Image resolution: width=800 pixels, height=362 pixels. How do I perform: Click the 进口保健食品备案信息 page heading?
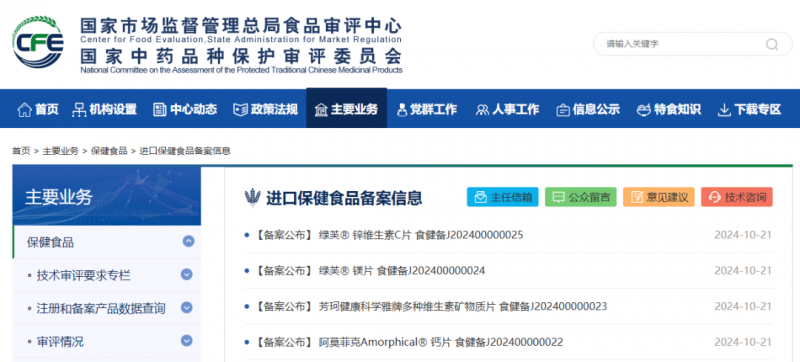point(344,197)
